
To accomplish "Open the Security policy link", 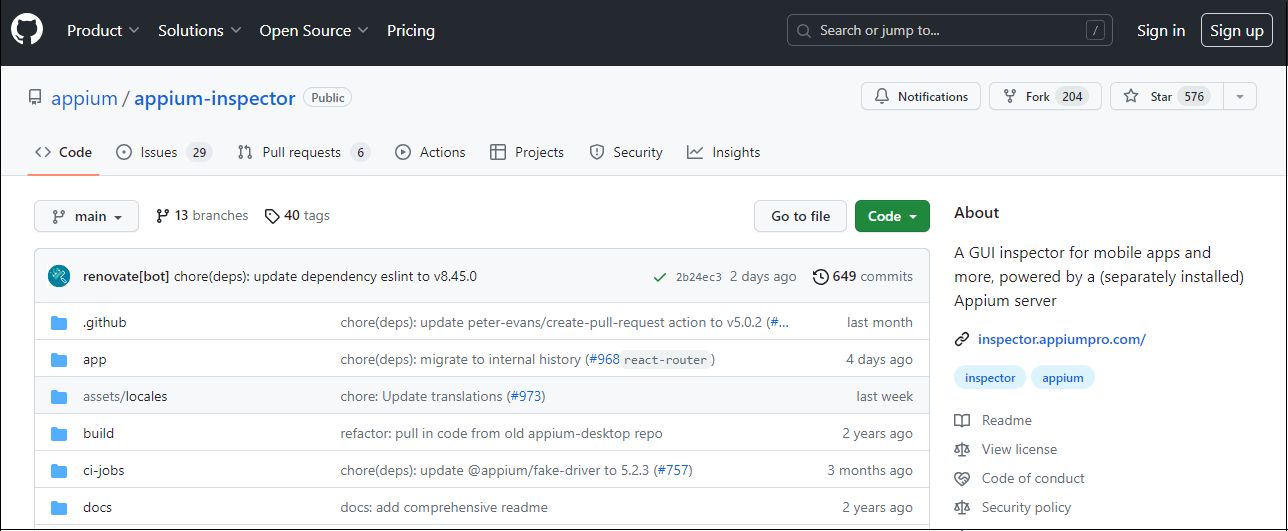I will point(1026,507).
